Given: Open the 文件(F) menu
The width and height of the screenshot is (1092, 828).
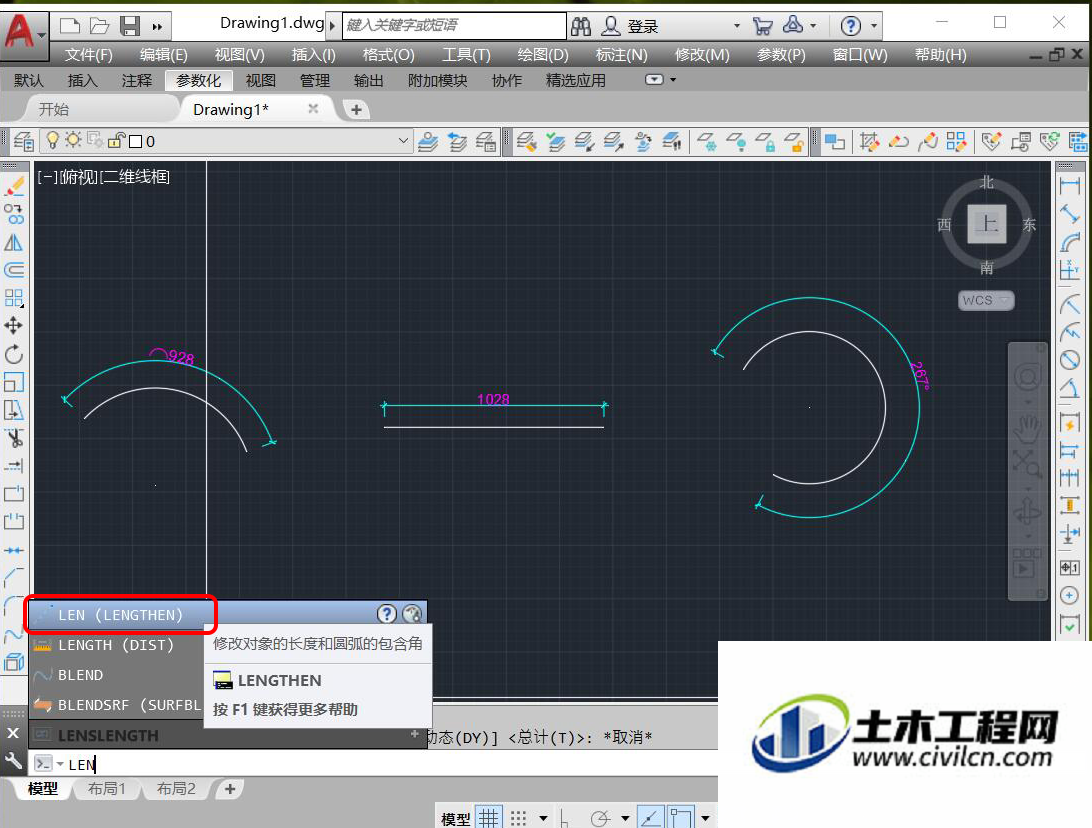Looking at the screenshot, I should (x=88, y=54).
